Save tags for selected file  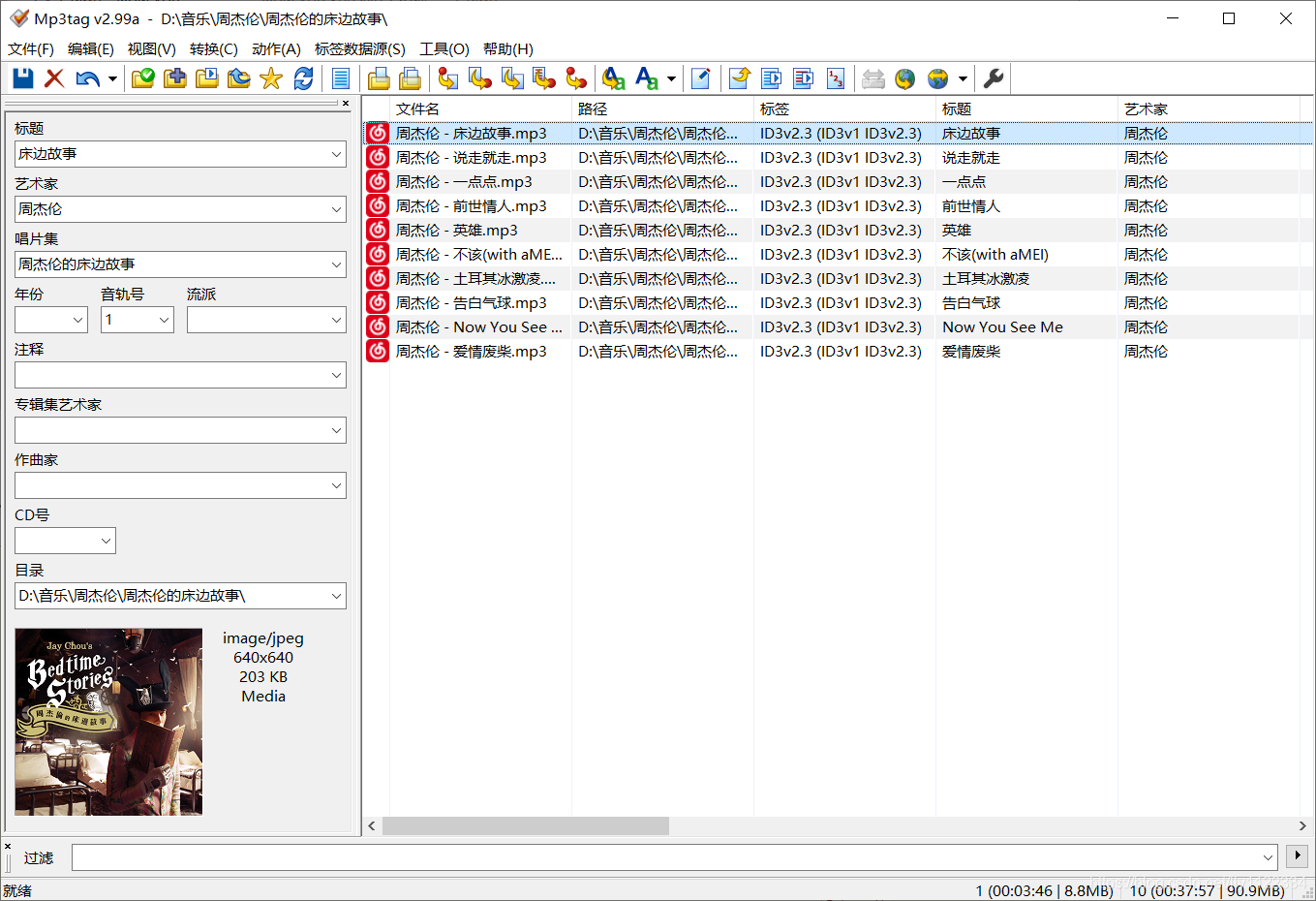21,78
